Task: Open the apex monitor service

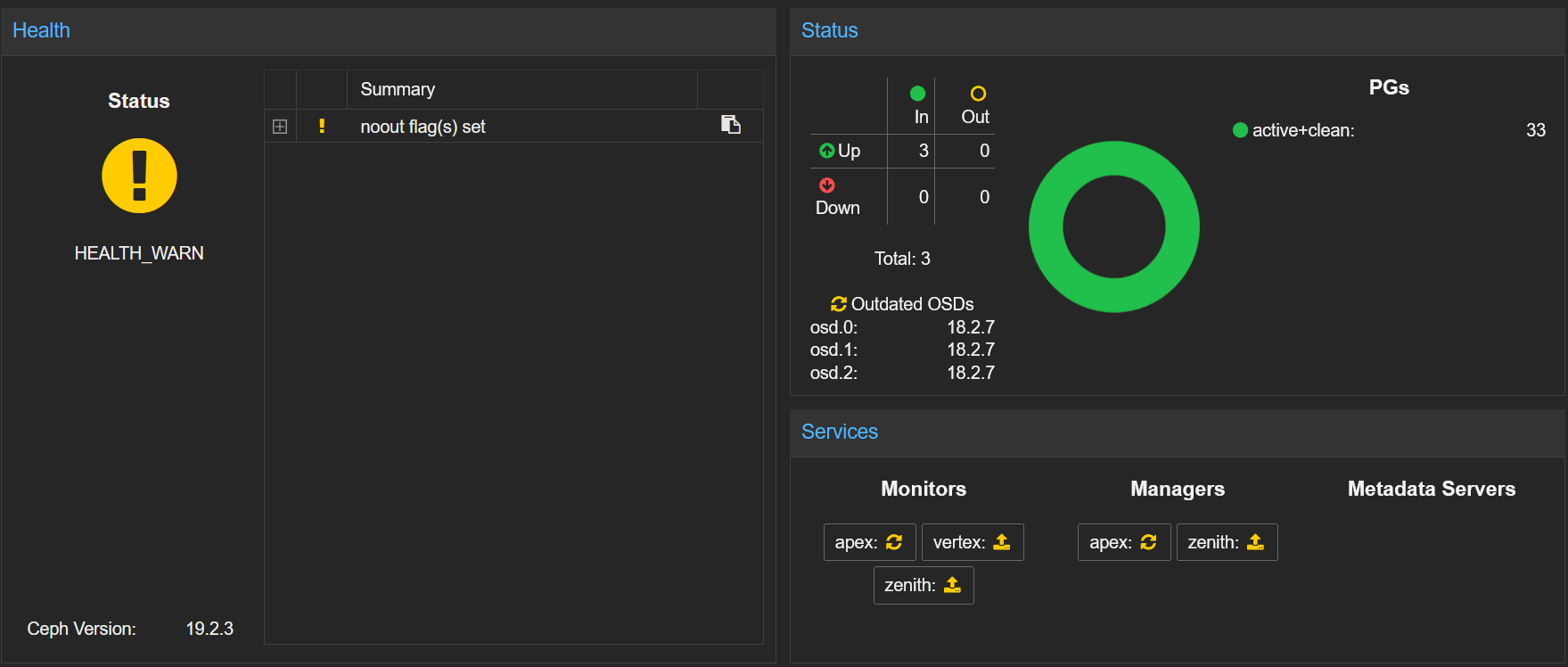Action: coord(869,542)
